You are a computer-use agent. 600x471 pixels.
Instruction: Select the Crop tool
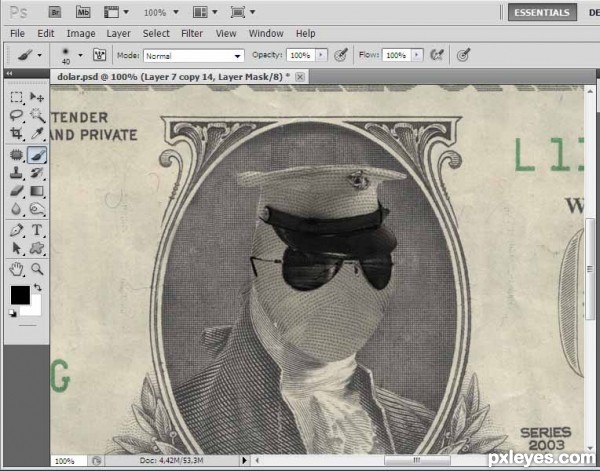[16, 133]
